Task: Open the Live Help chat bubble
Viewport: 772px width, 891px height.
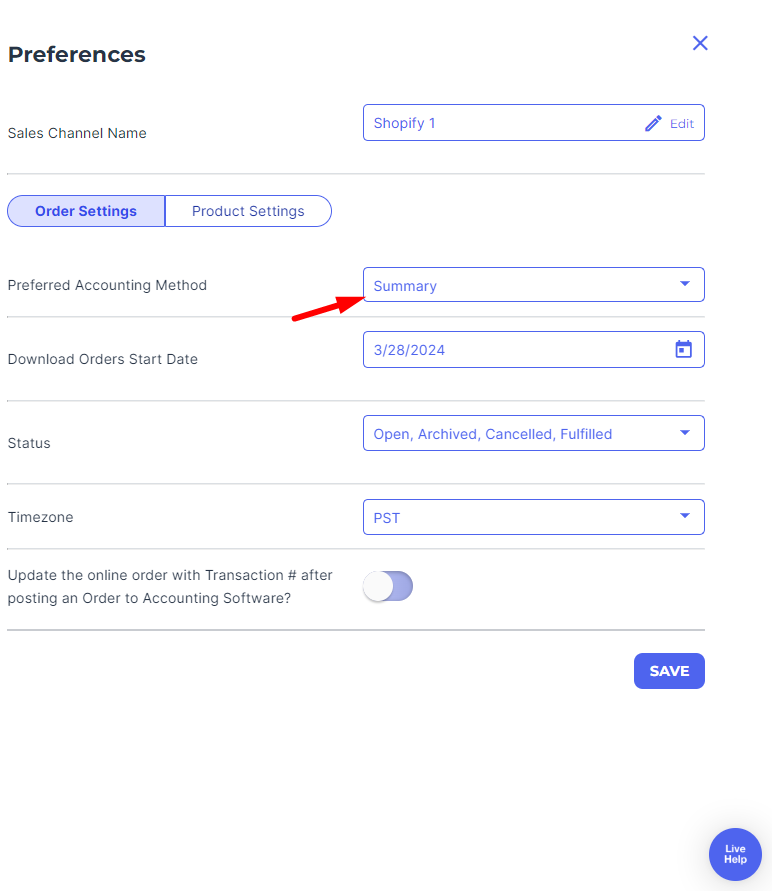Action: pyautogui.click(x=735, y=854)
